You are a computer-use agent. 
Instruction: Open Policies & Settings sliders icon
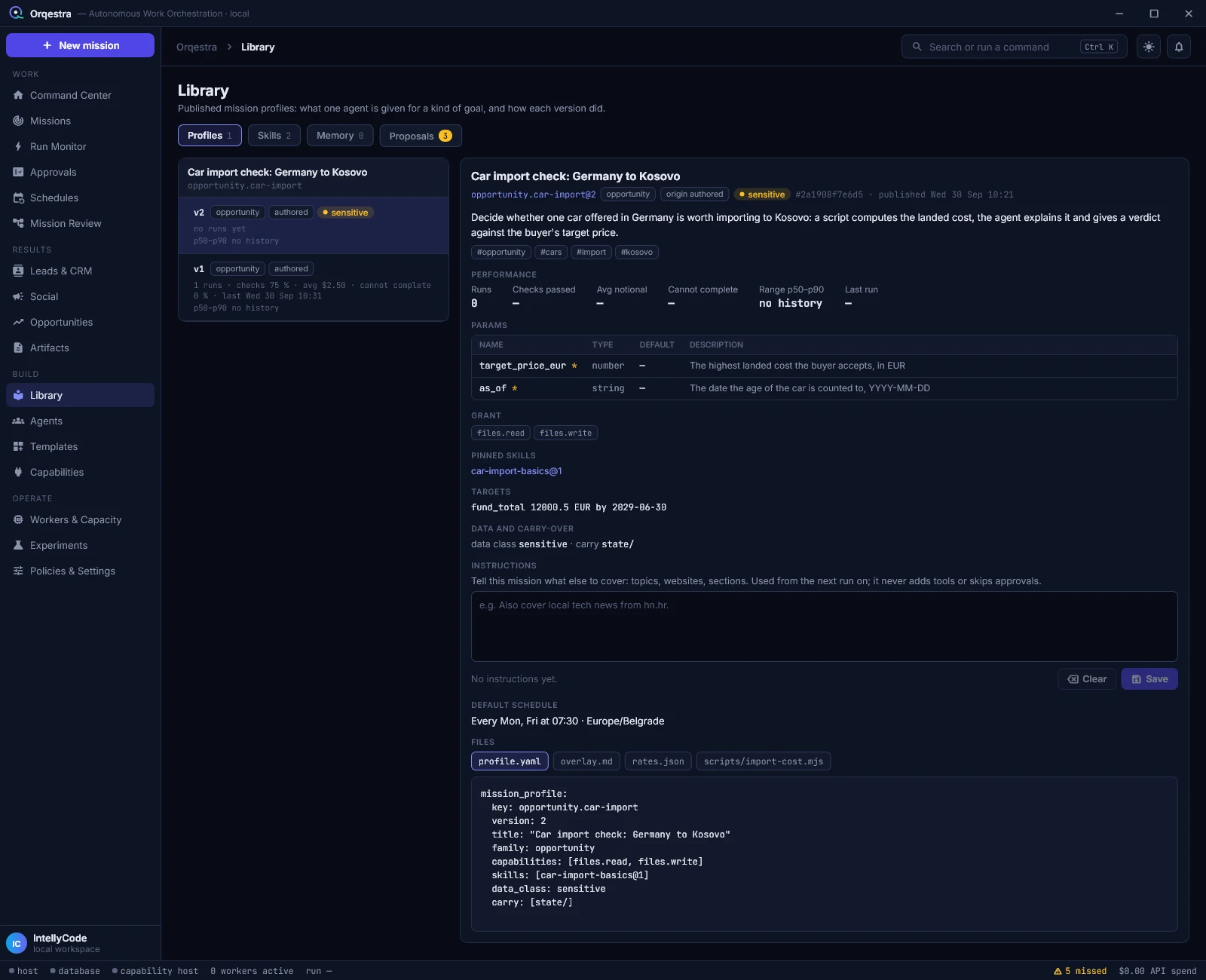click(18, 571)
